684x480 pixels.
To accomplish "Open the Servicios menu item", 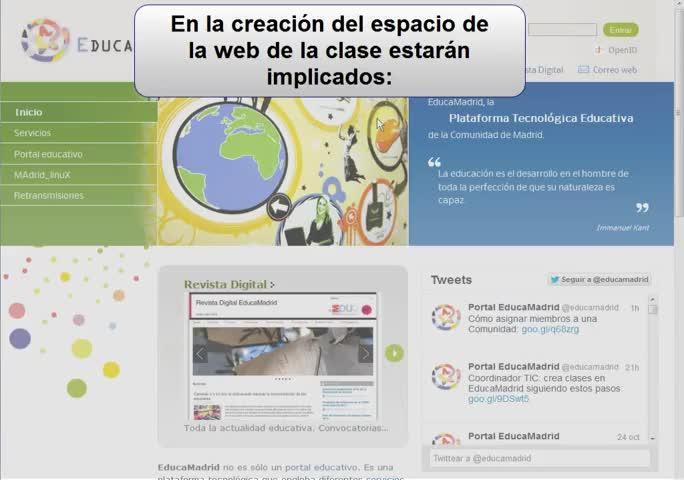I will [x=32, y=133].
